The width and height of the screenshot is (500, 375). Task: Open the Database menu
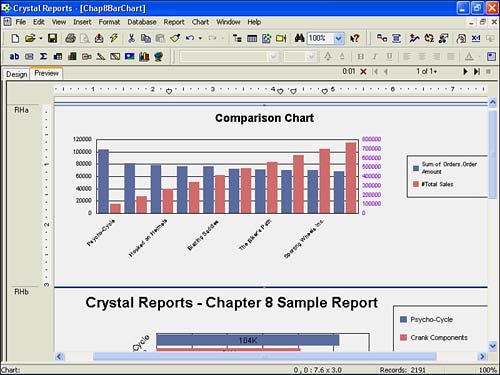pyautogui.click(x=142, y=22)
